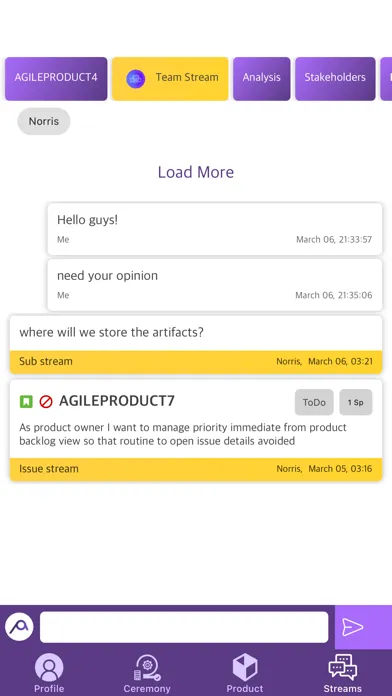Click the ToDo status badge
The image size is (392, 696).
click(x=314, y=403)
